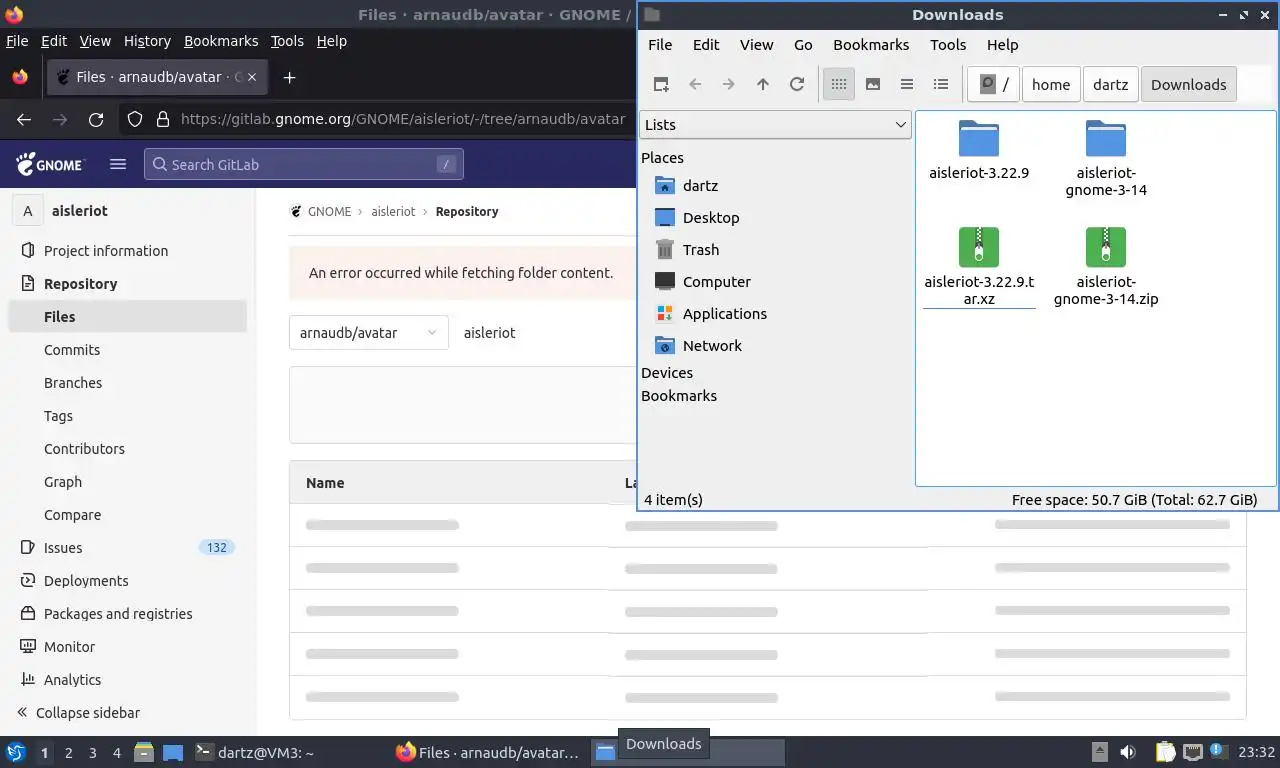Switch to icon view in the file manager

click(839, 84)
